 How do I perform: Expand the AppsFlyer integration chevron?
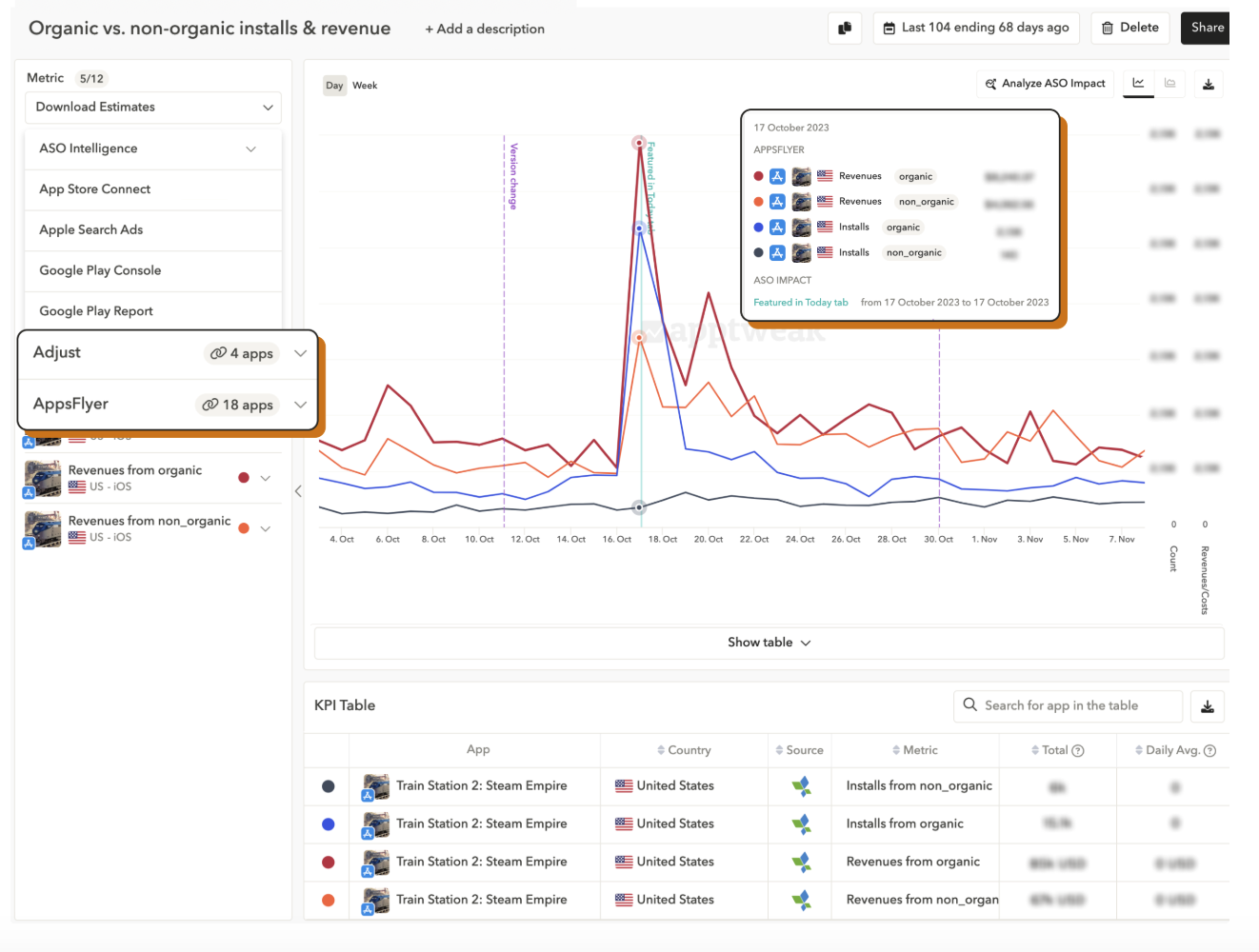300,405
